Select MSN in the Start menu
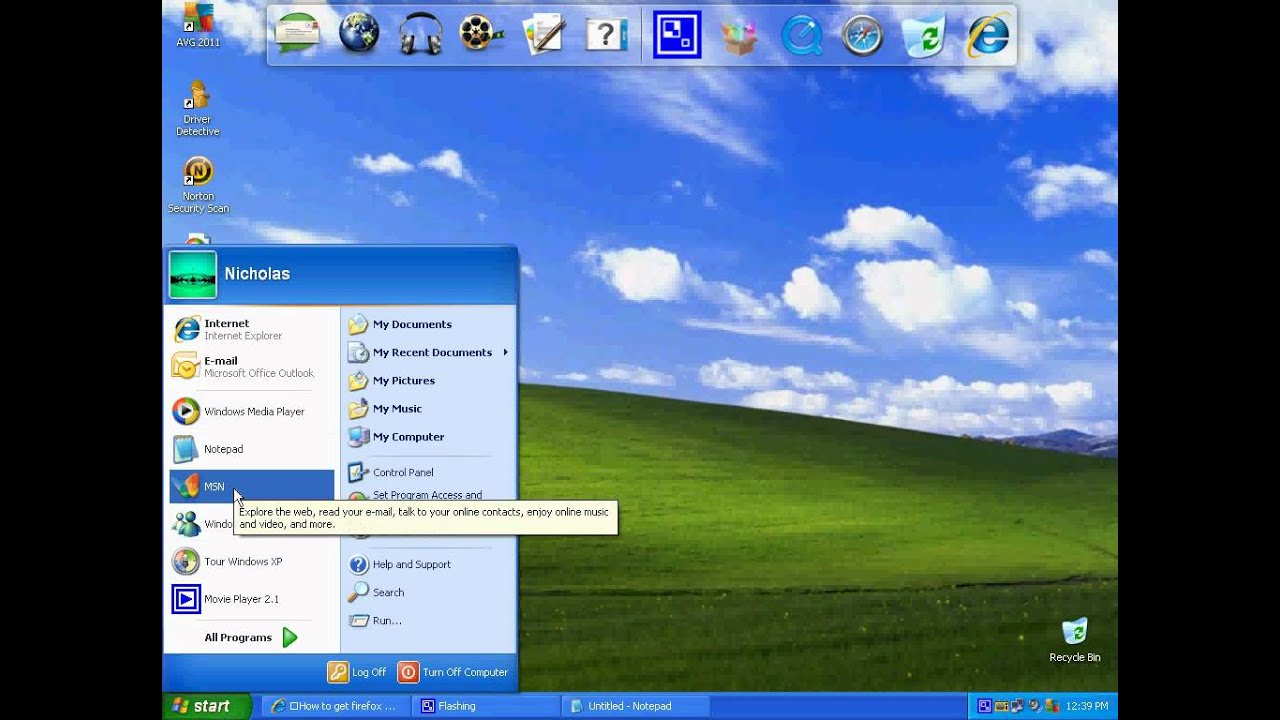This screenshot has width=1280, height=720. (x=214, y=486)
